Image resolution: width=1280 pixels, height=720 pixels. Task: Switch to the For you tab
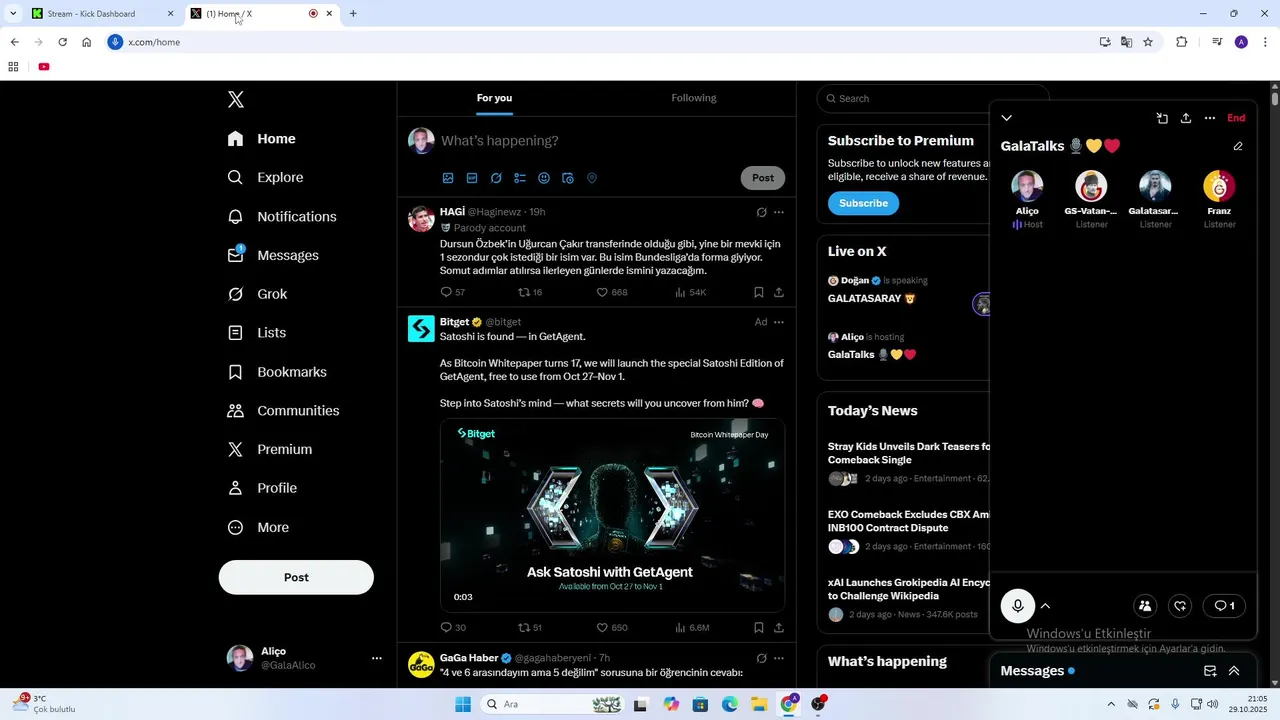click(x=494, y=98)
